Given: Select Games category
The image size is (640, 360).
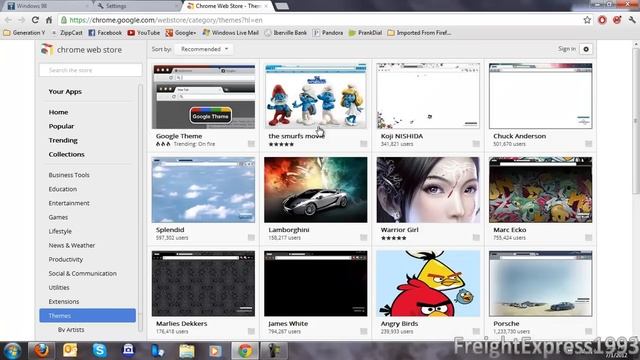Looking at the screenshot, I should coord(58,217).
